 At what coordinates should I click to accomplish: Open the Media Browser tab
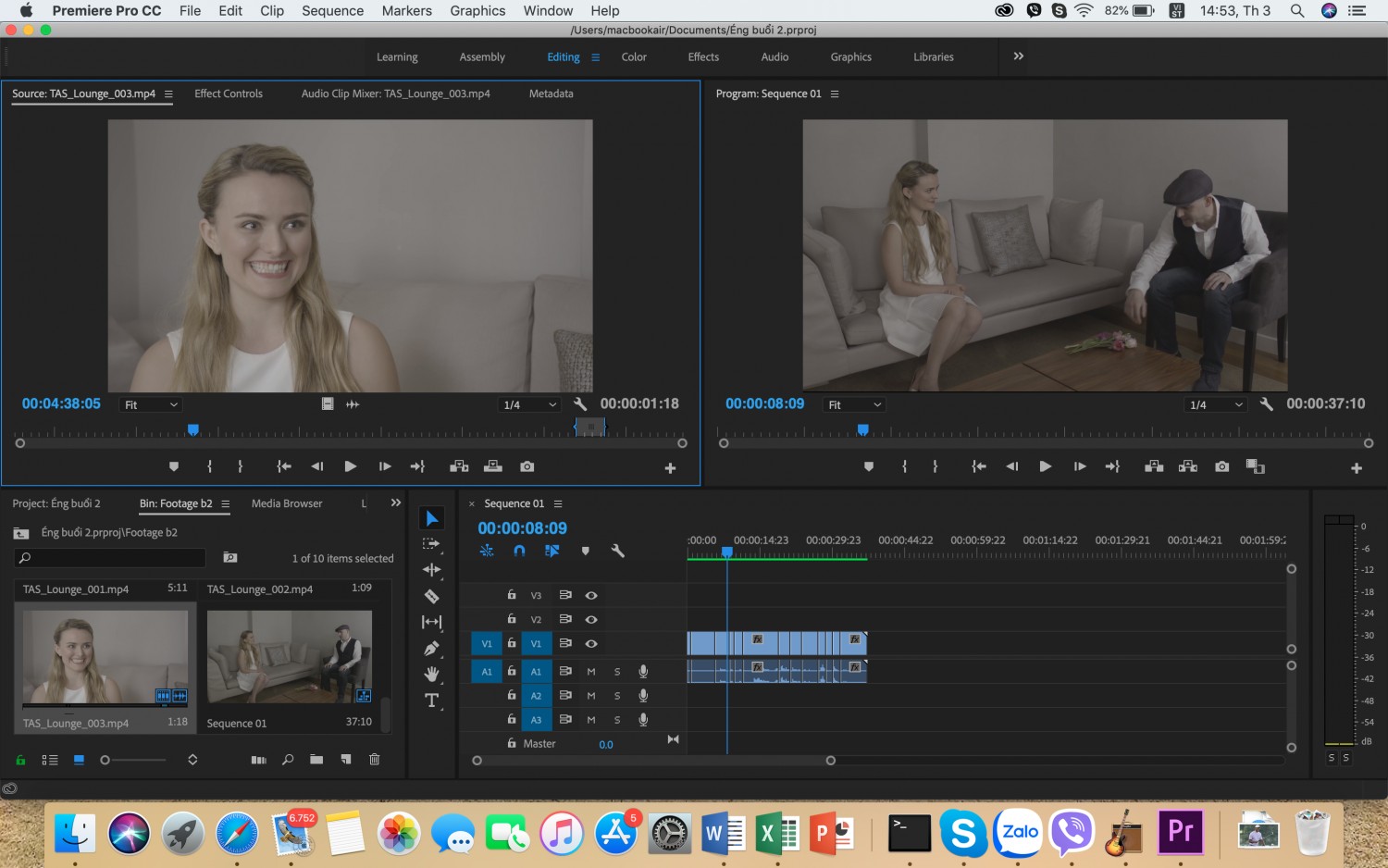click(287, 503)
